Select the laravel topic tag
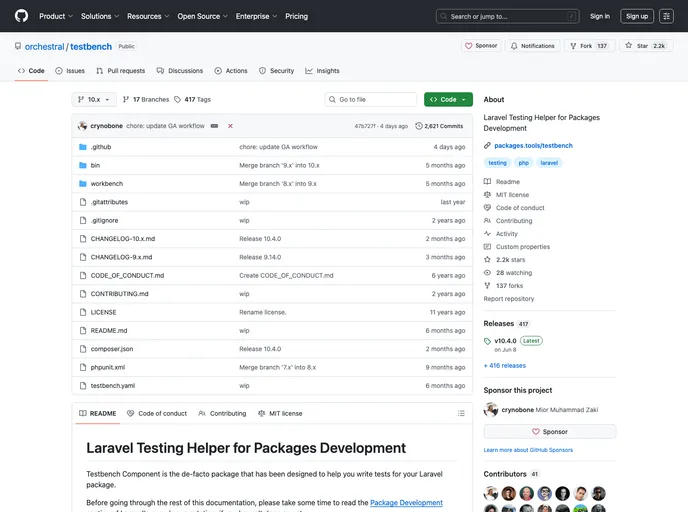This screenshot has width=688, height=512. [549, 163]
